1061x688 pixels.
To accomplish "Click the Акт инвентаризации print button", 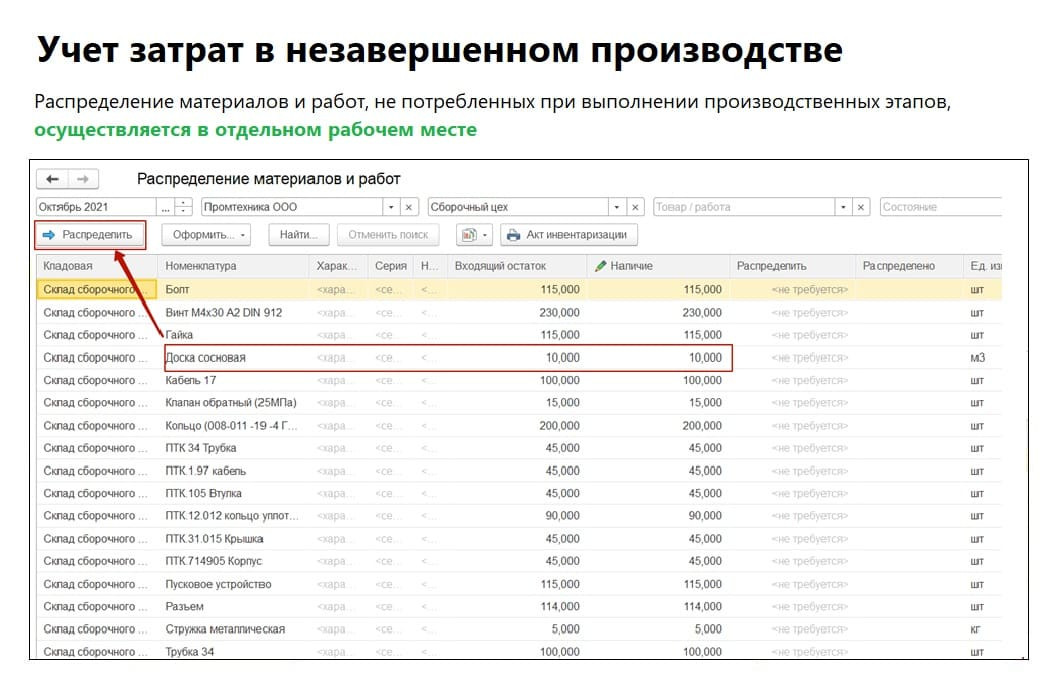I will (568, 235).
